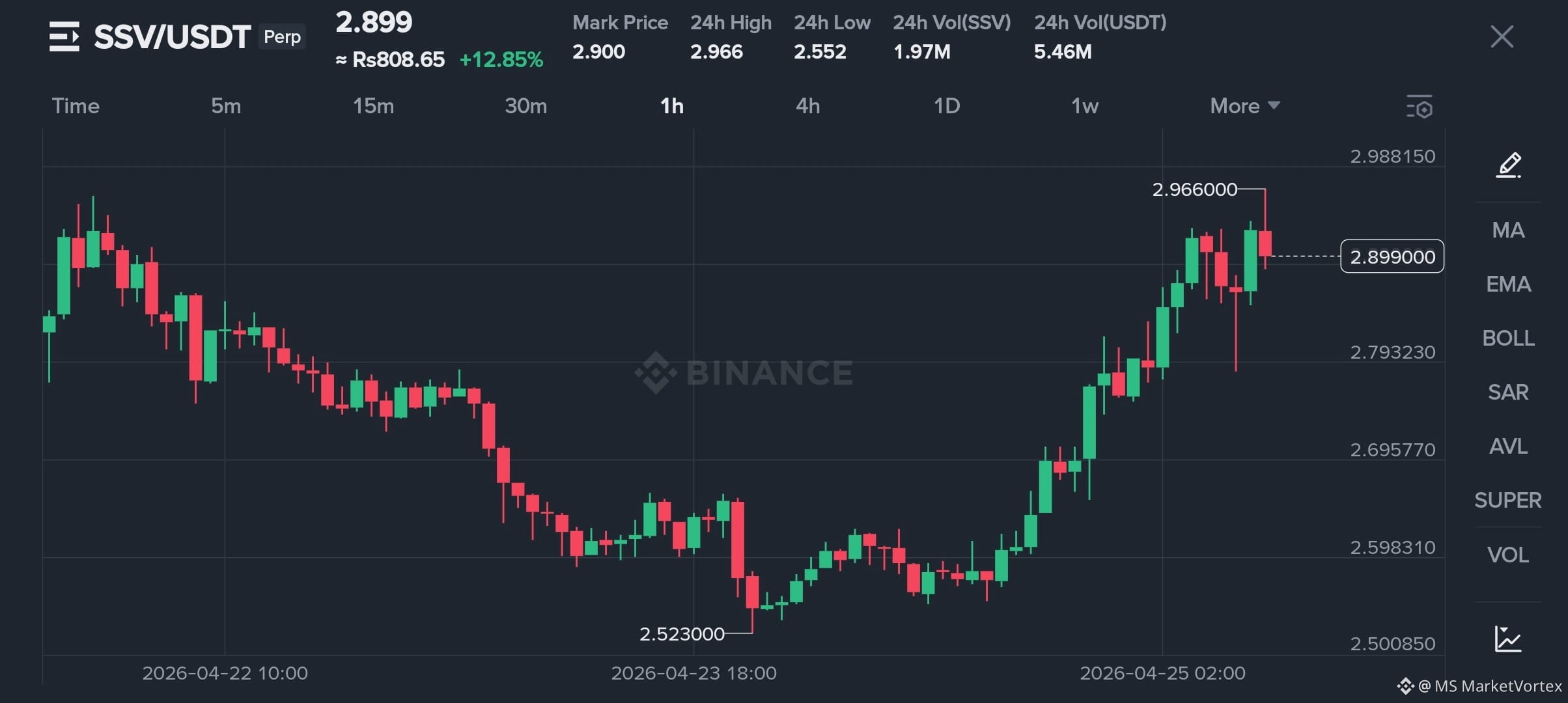Click the 2.523000 low marker label

682,634
